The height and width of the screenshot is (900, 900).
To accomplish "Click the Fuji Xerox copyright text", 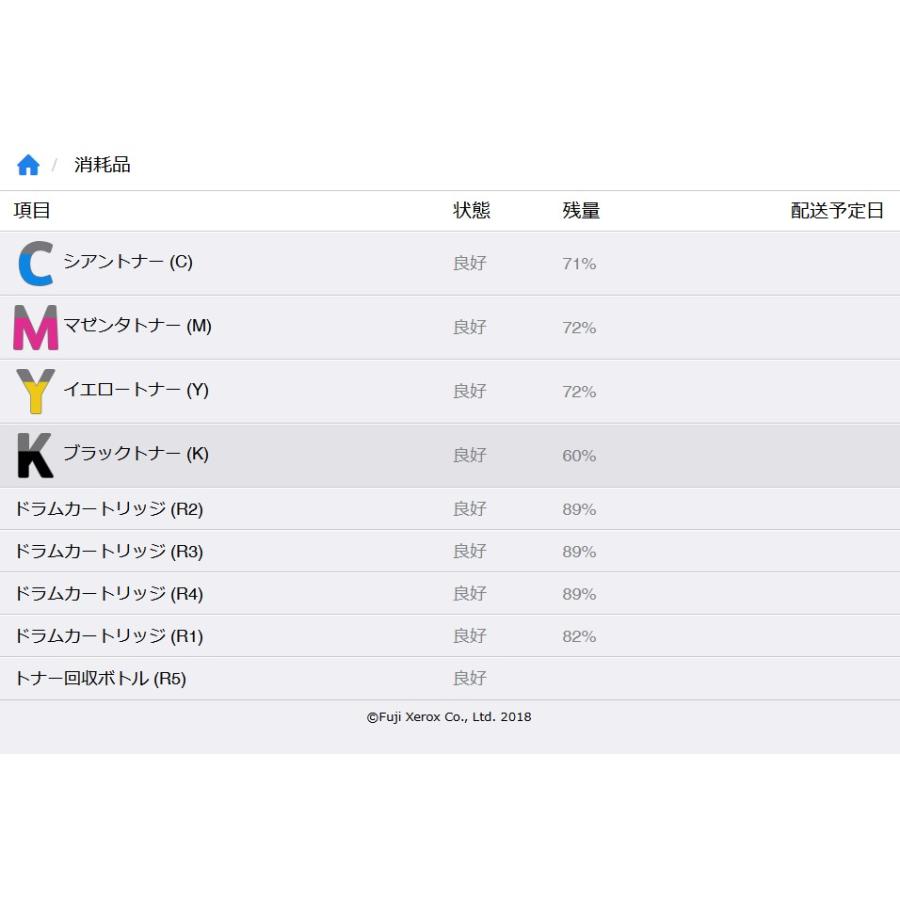I will 449,716.
